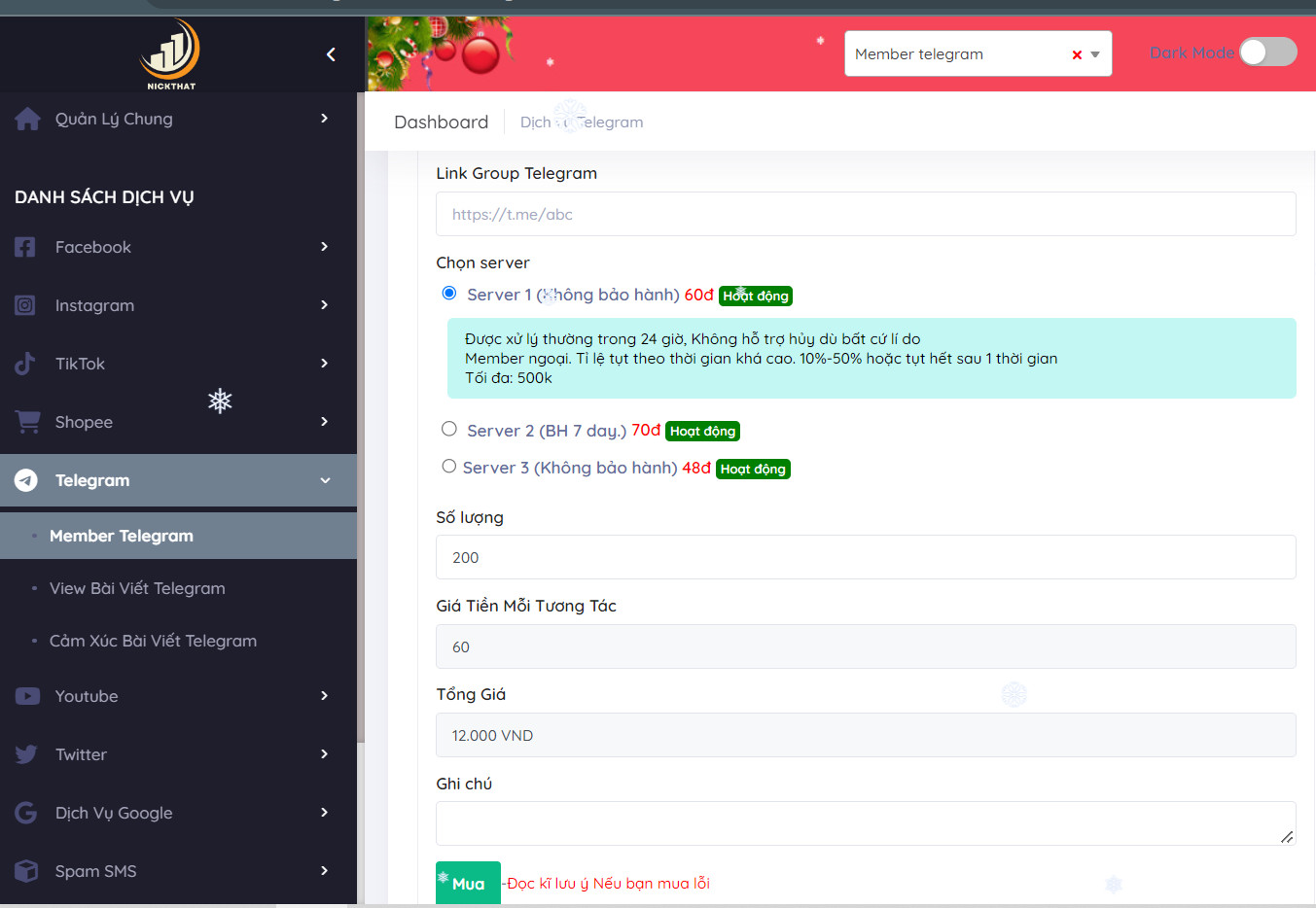Expand the TikTok submenu chevron
Screen dimensions: 1316x908
pos(325,363)
